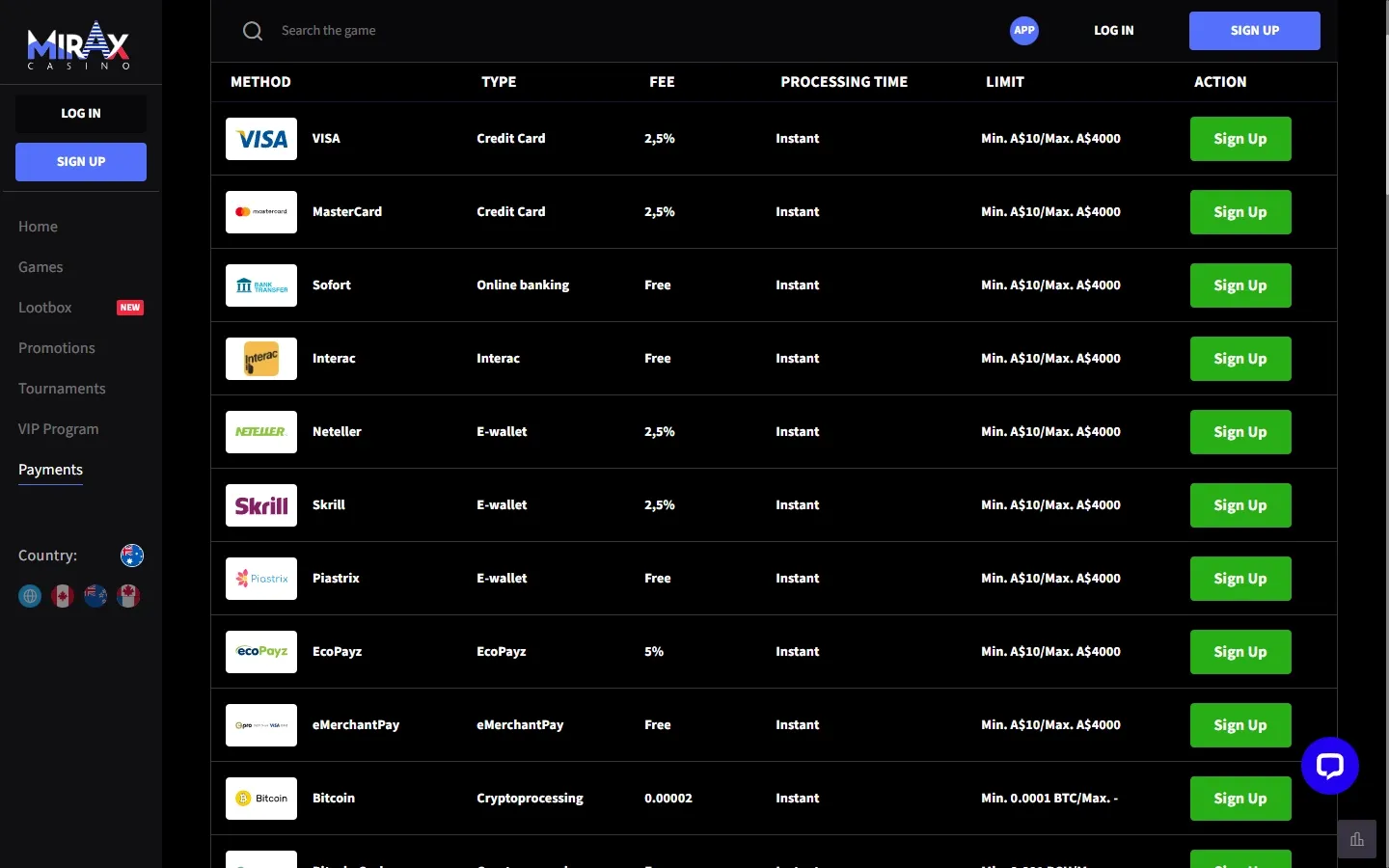Click Sign Up in MasterCard row

point(1240,212)
